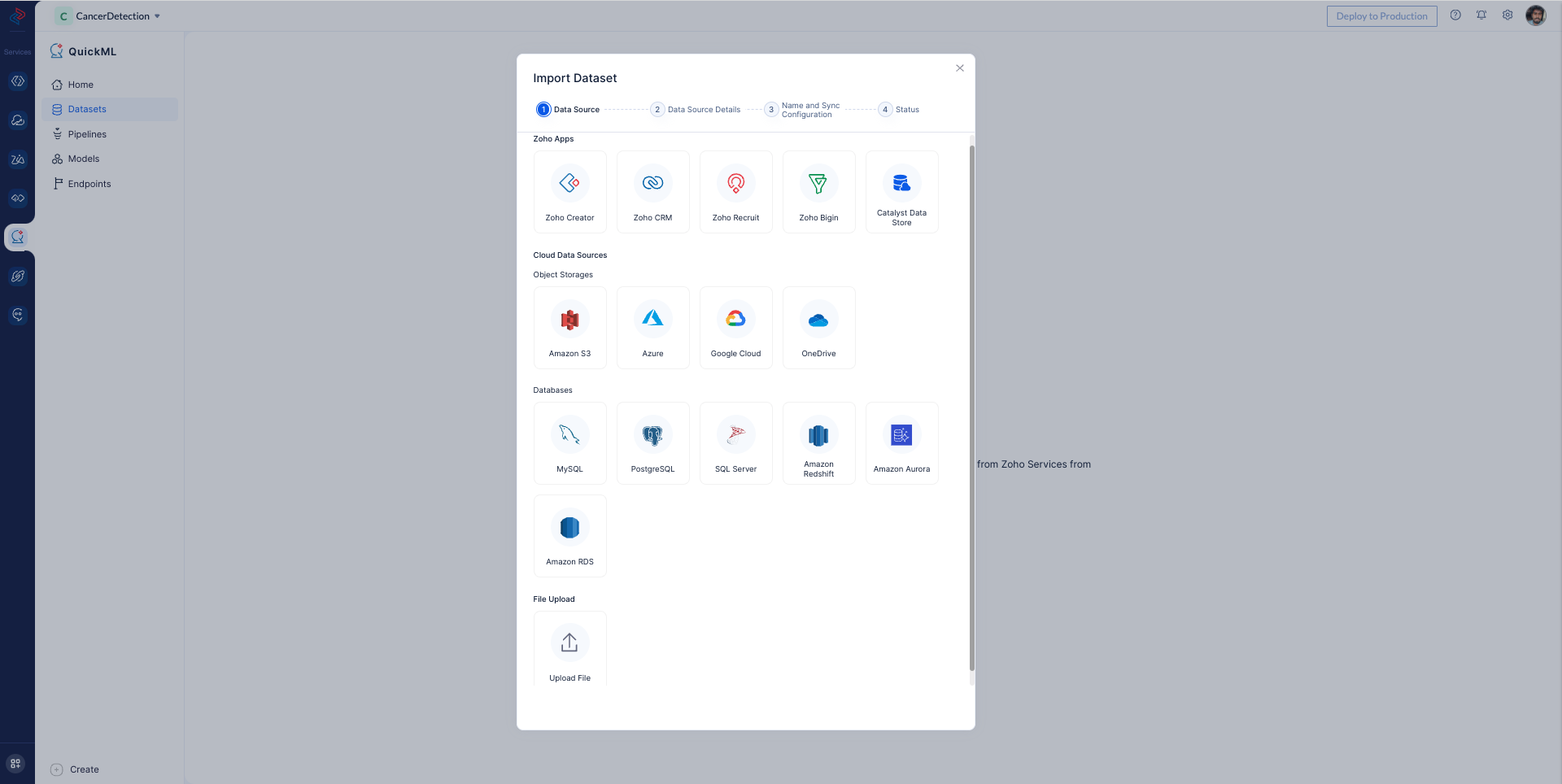
Task: Choose the OneDrive storage source
Action: click(818, 328)
